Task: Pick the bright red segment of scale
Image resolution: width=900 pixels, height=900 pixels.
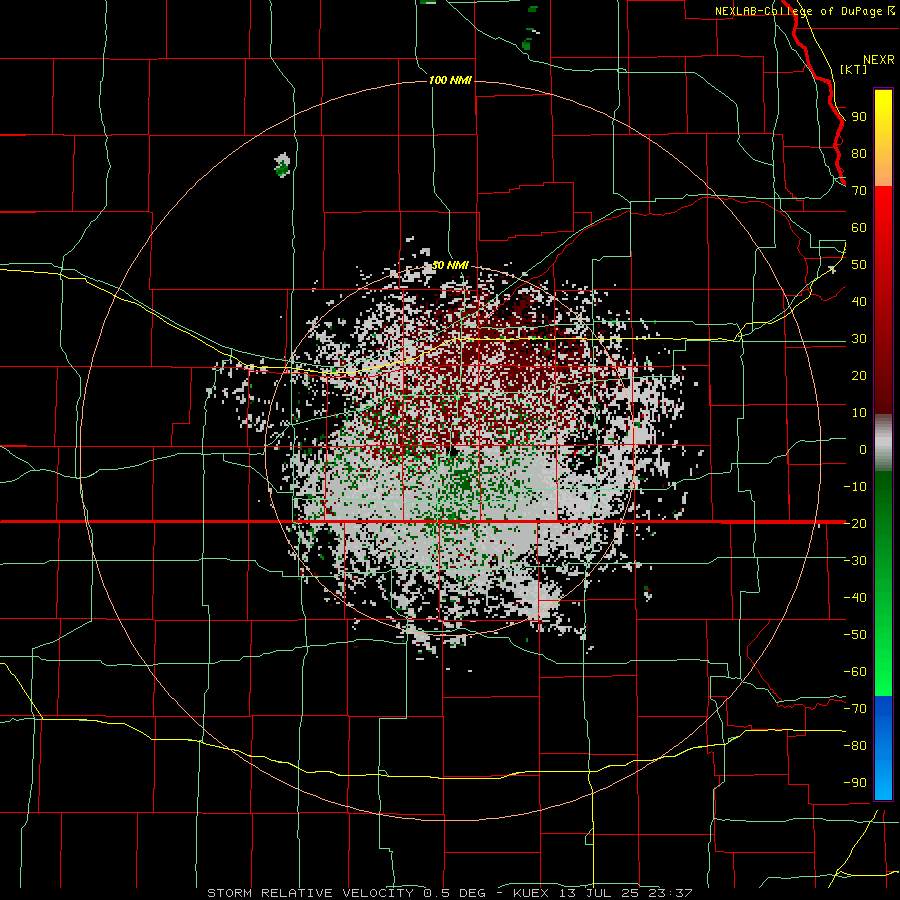Action: 883,212
